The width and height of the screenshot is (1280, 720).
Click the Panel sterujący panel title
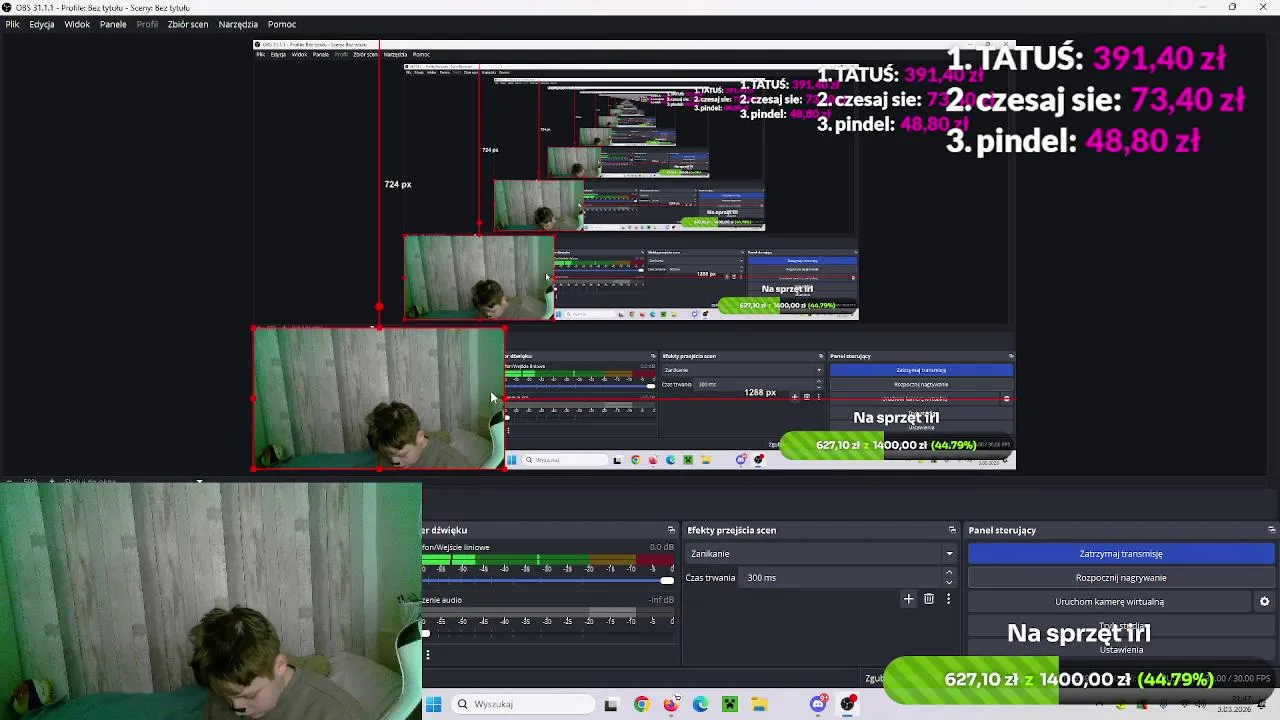click(x=1002, y=530)
